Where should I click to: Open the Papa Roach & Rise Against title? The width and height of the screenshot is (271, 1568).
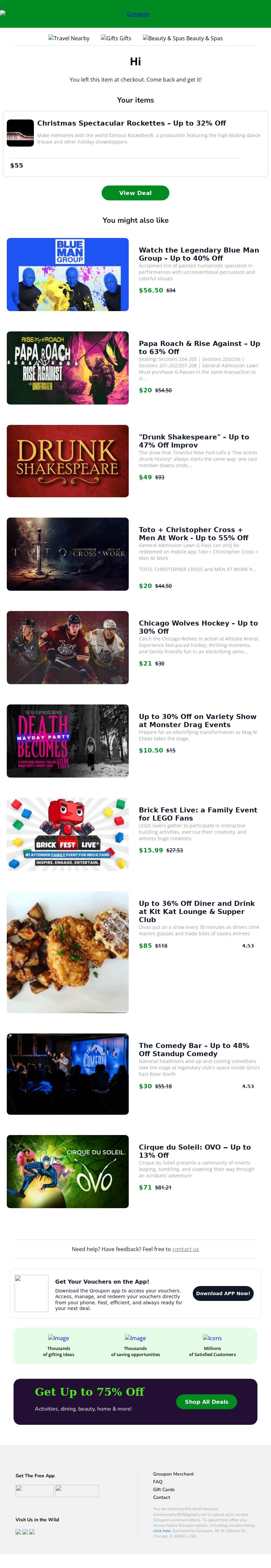click(199, 347)
